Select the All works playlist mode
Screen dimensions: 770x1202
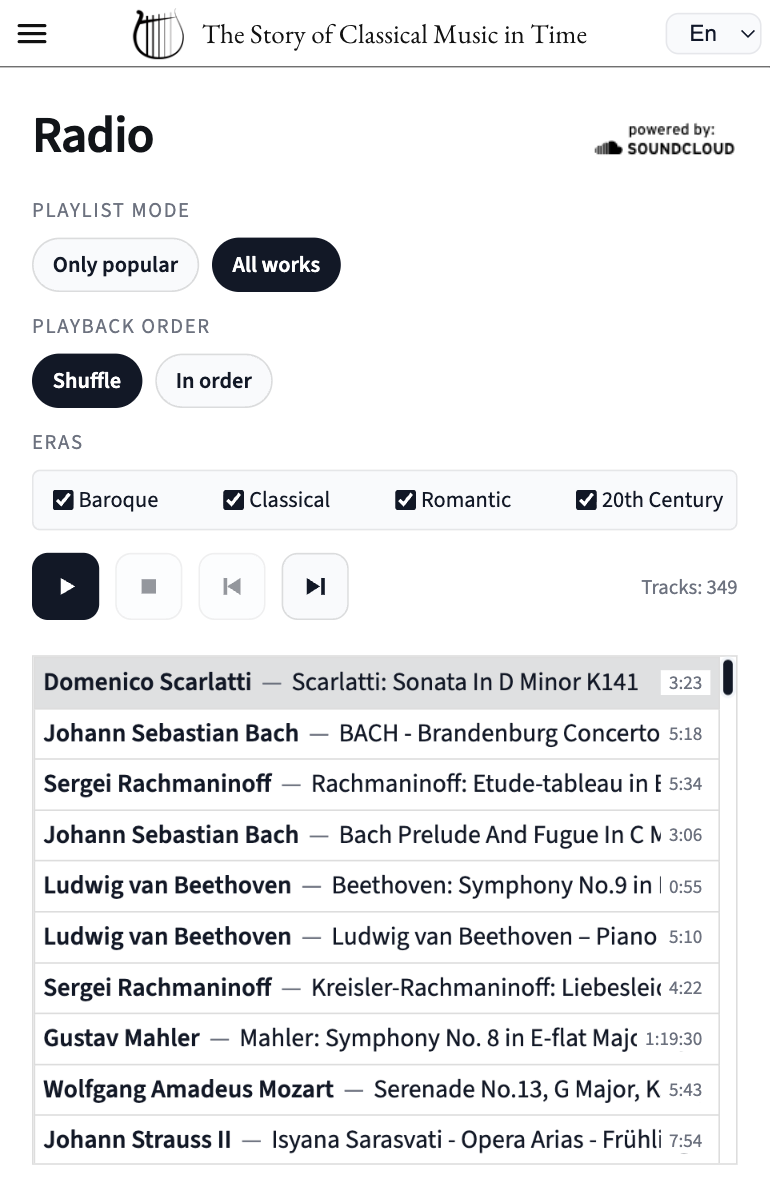click(x=276, y=264)
